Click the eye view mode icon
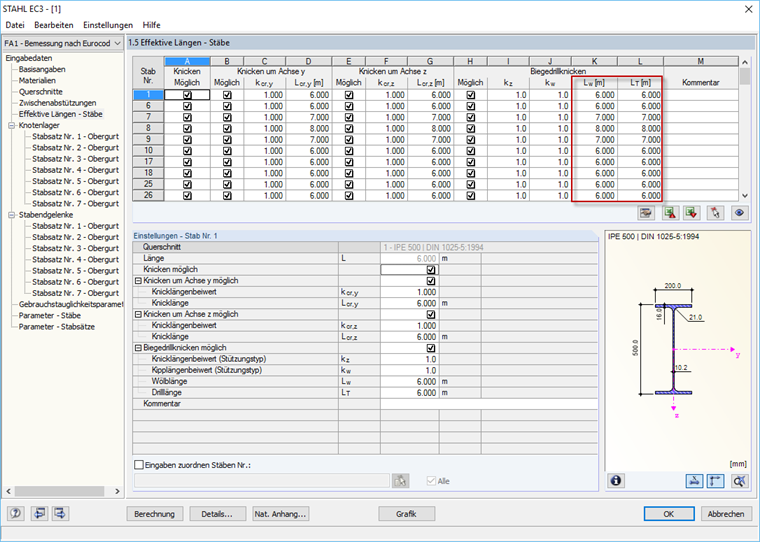The image size is (760, 542). [x=739, y=213]
